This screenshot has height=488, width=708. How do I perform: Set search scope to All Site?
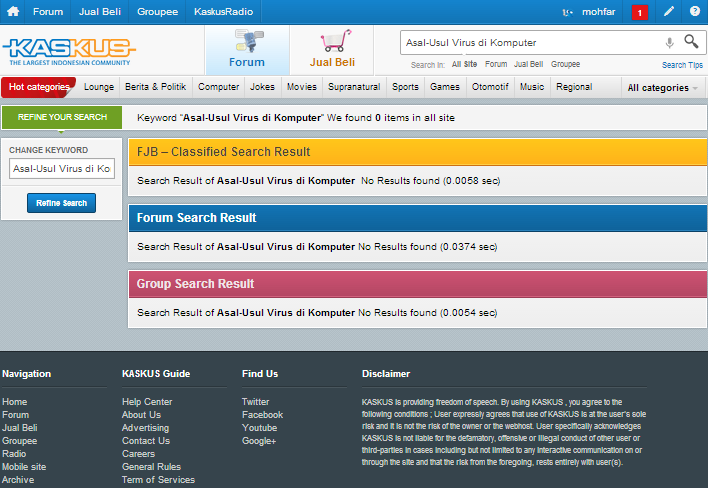click(x=464, y=64)
